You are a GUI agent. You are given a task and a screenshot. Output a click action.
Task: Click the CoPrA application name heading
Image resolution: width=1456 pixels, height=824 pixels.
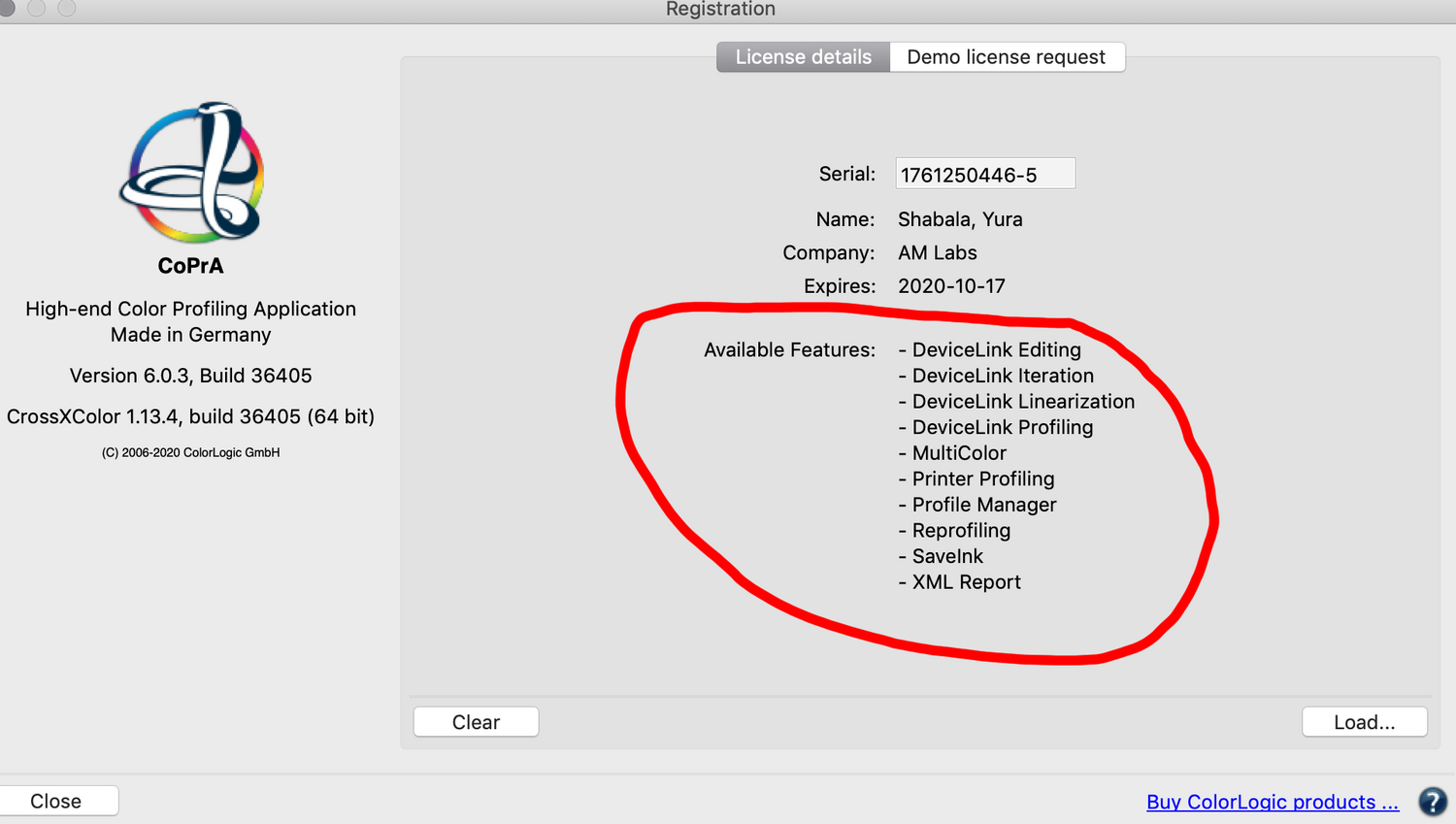click(191, 266)
